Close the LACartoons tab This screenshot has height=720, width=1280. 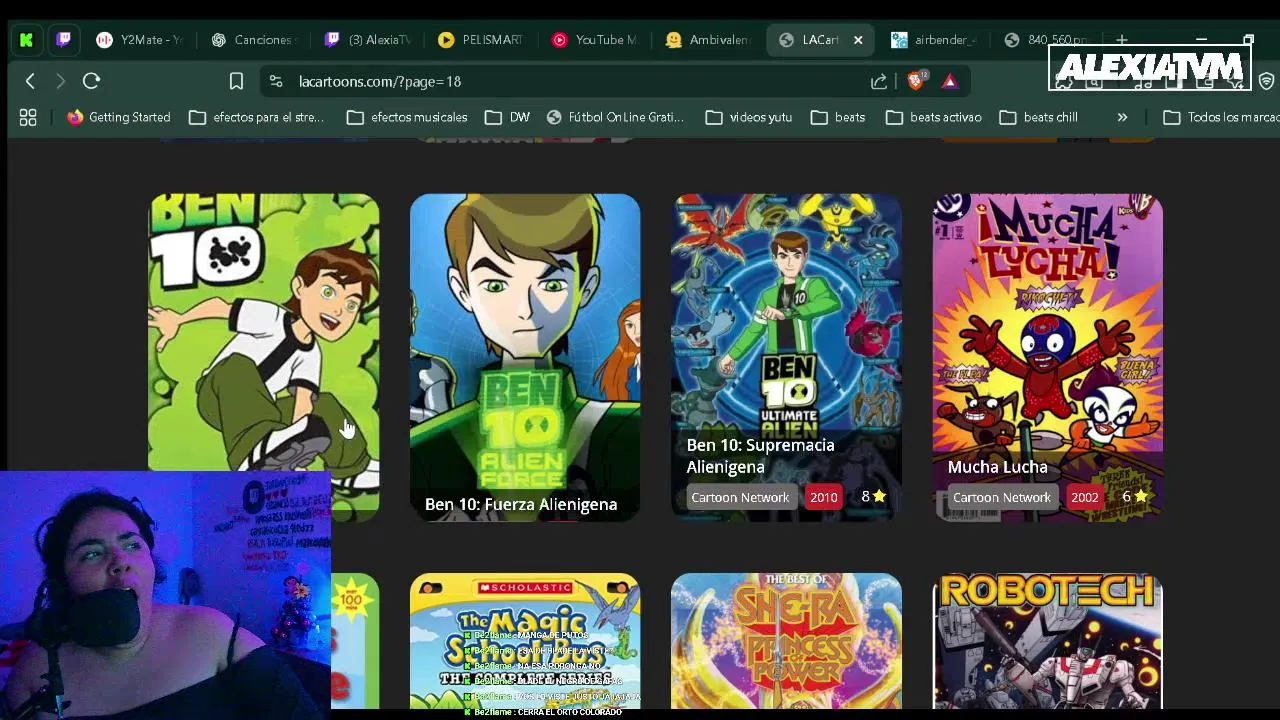tap(858, 40)
